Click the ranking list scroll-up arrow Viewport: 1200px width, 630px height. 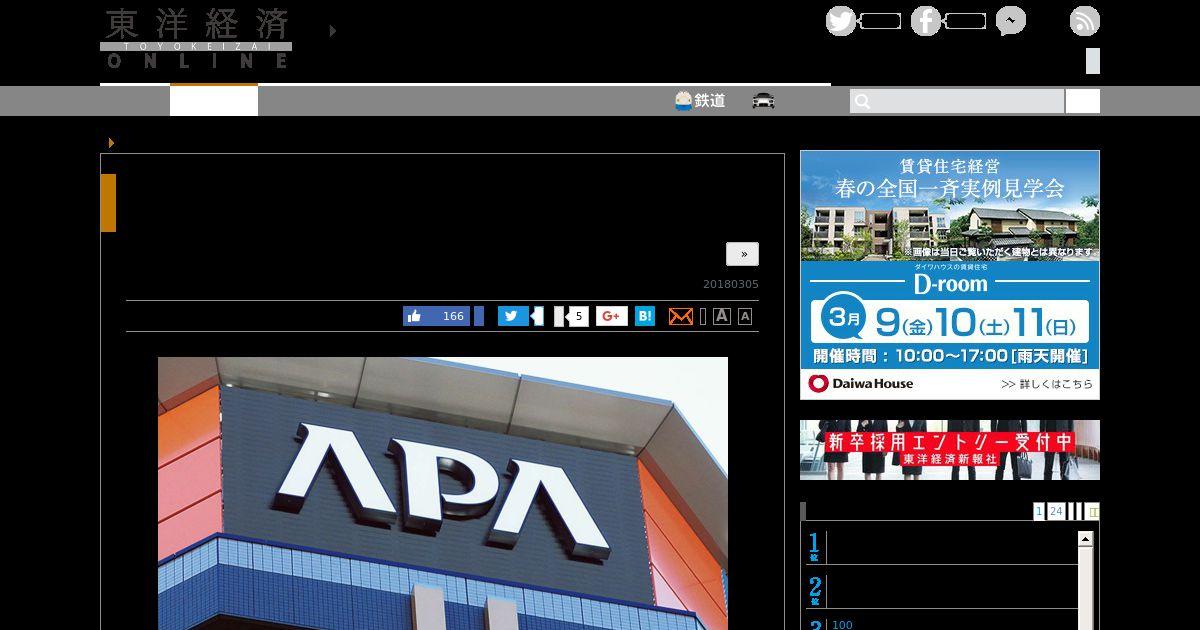tap(1085, 539)
